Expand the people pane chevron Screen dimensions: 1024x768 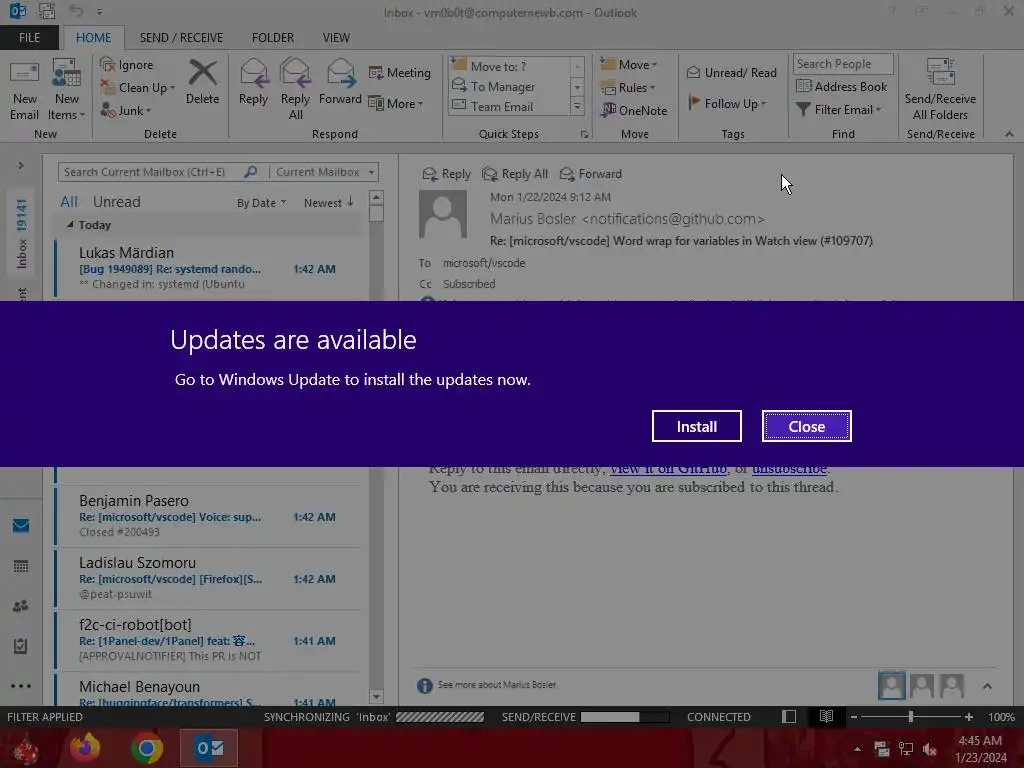[x=987, y=686]
